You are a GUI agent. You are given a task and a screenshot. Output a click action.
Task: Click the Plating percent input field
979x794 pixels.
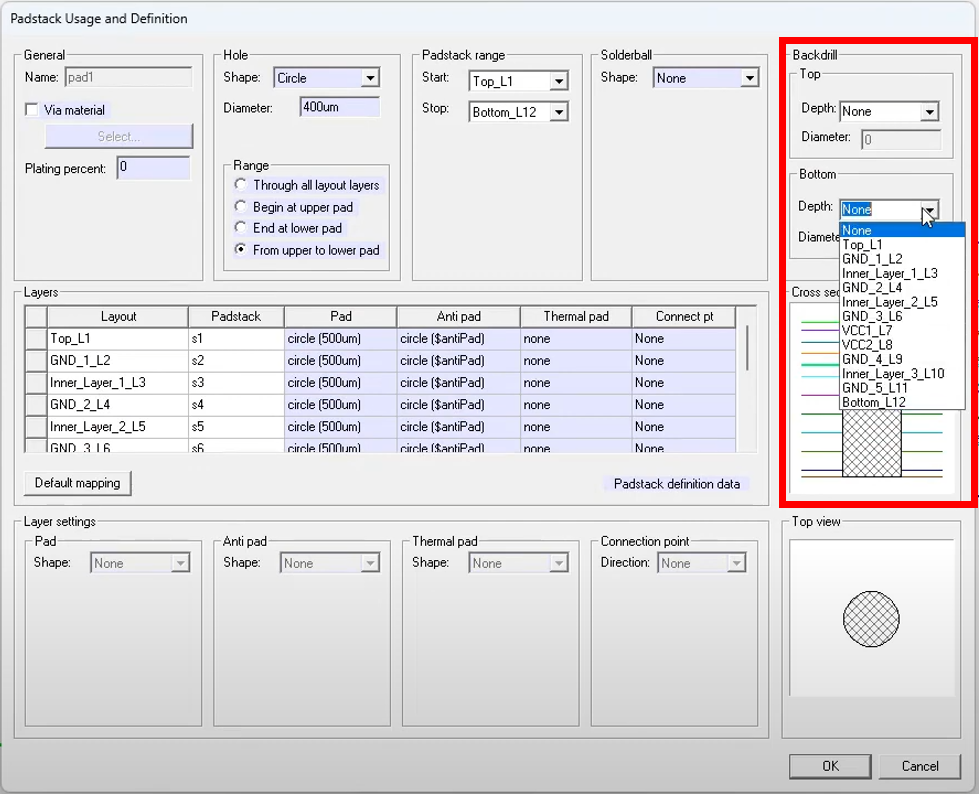coord(152,168)
